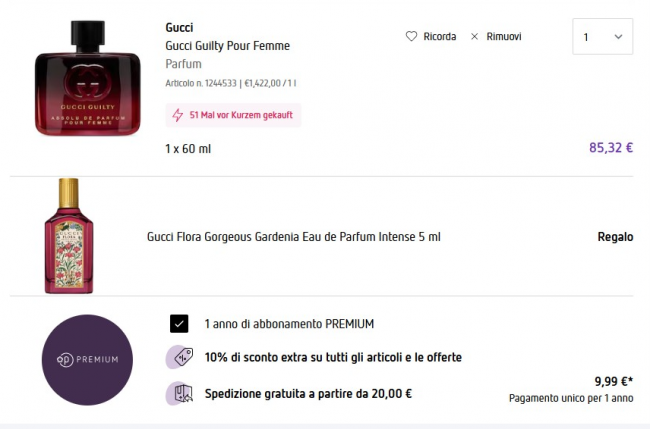Image resolution: width=650 pixels, height=429 pixels.
Task: Click the quantity dropdown chevron arrow
Action: point(617,37)
